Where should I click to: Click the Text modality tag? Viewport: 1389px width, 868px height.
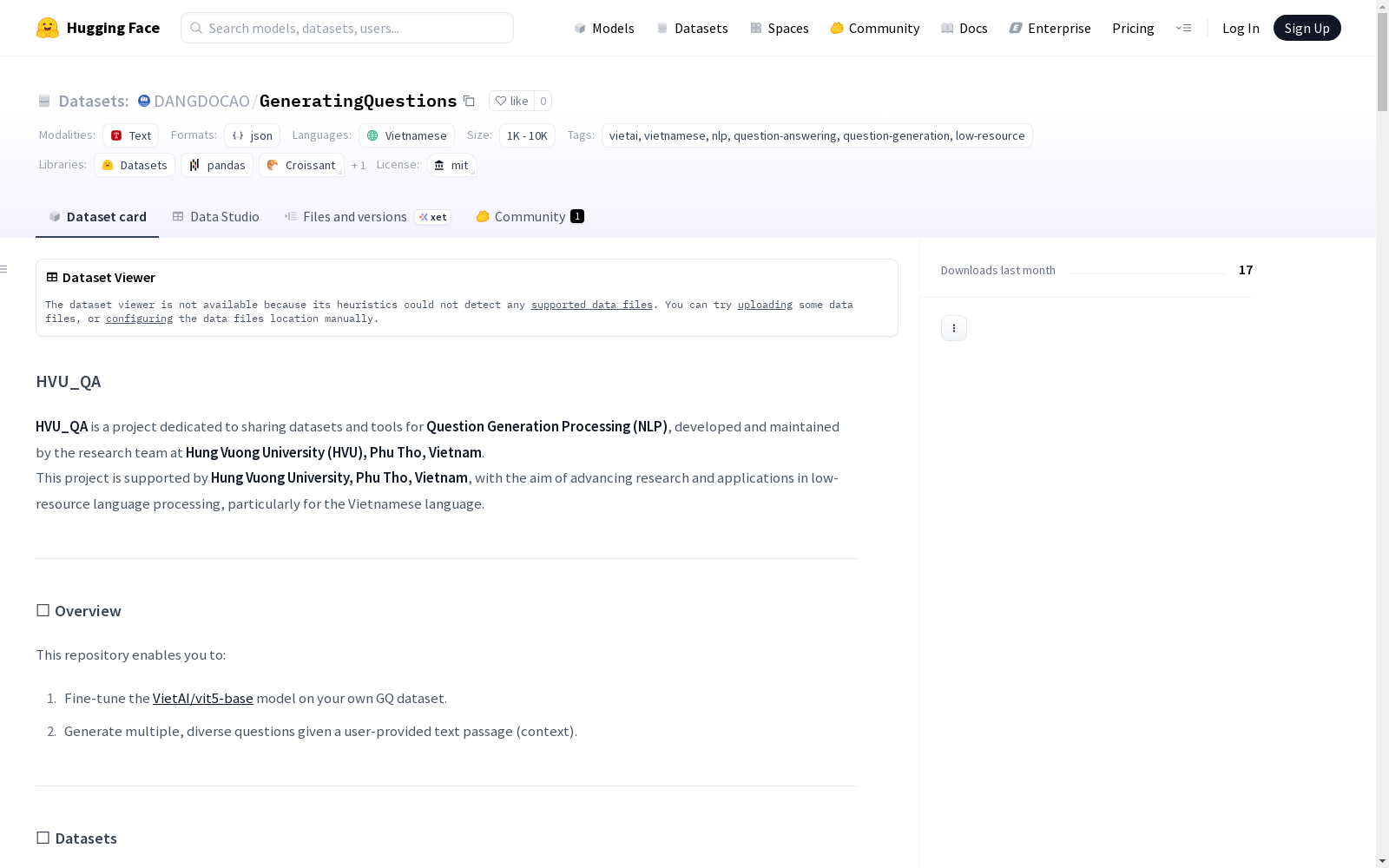point(130,135)
